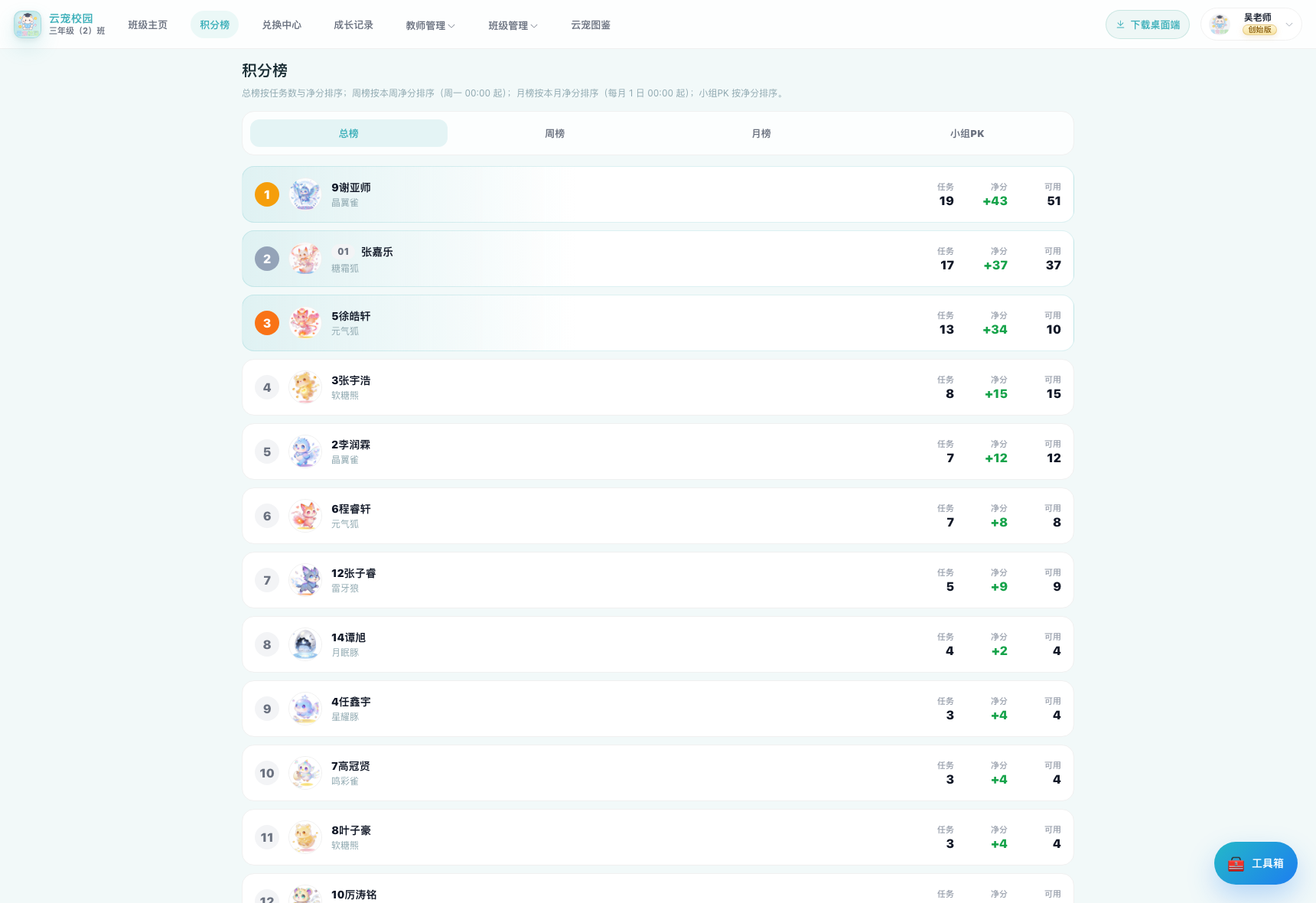The height and width of the screenshot is (903, 1316).
Task: Select the 积分榜 nav item
Action: pyautogui.click(x=215, y=25)
